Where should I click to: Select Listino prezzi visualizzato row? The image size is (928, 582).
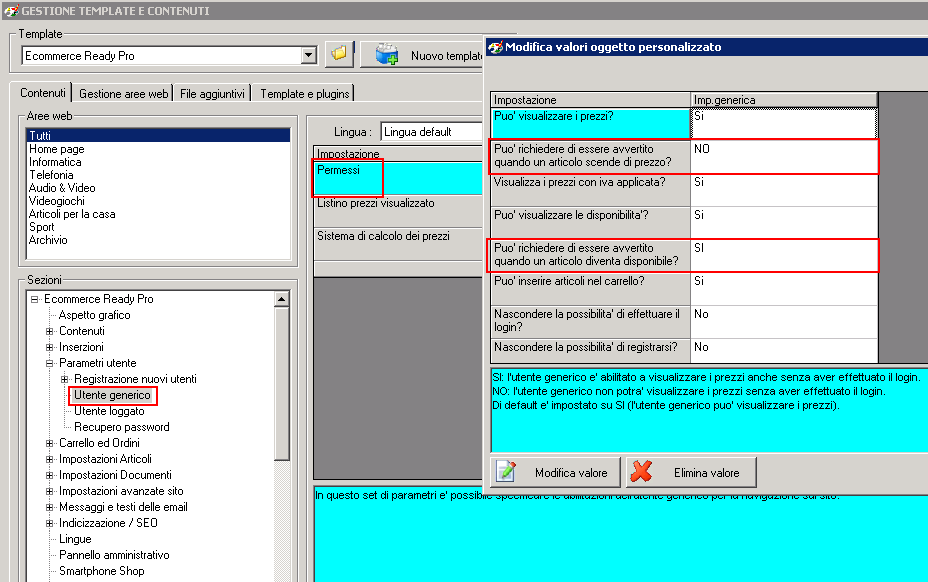coord(398,211)
